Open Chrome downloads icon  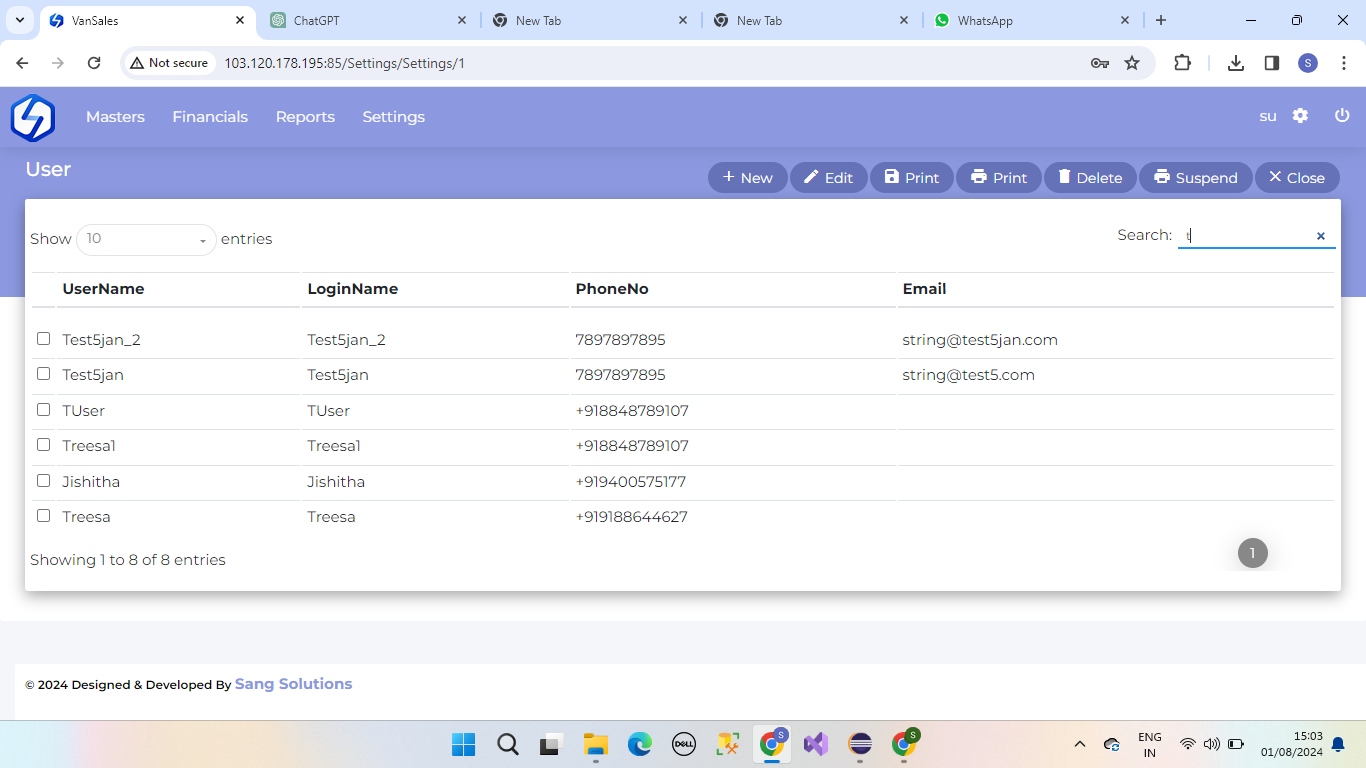[x=1236, y=63]
